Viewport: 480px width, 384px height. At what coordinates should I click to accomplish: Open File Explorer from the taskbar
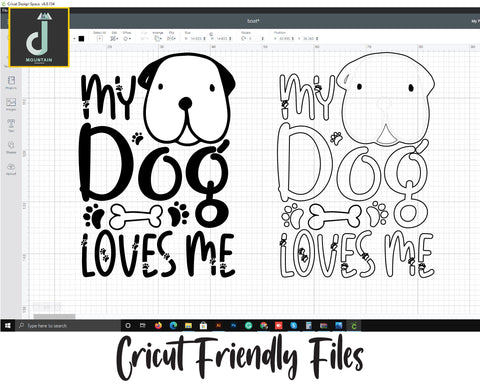tap(188, 326)
